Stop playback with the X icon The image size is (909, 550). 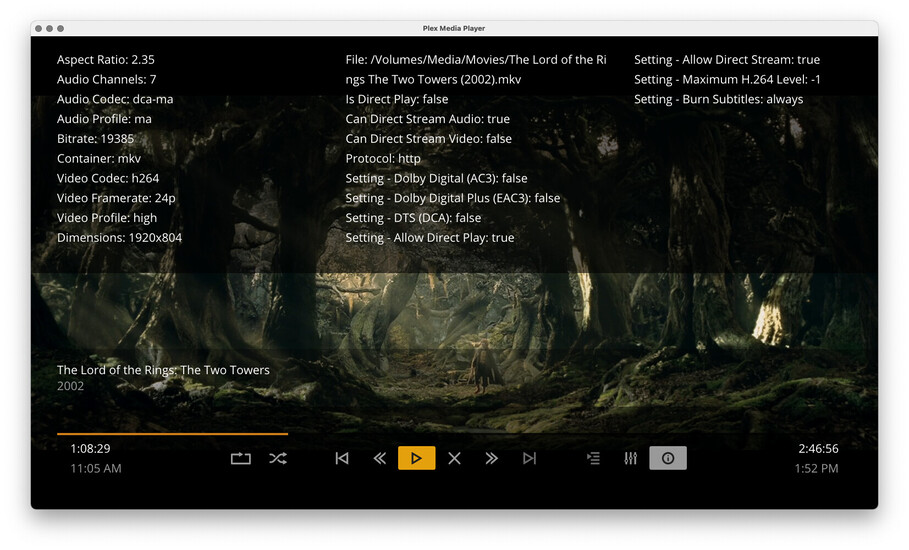(x=454, y=458)
